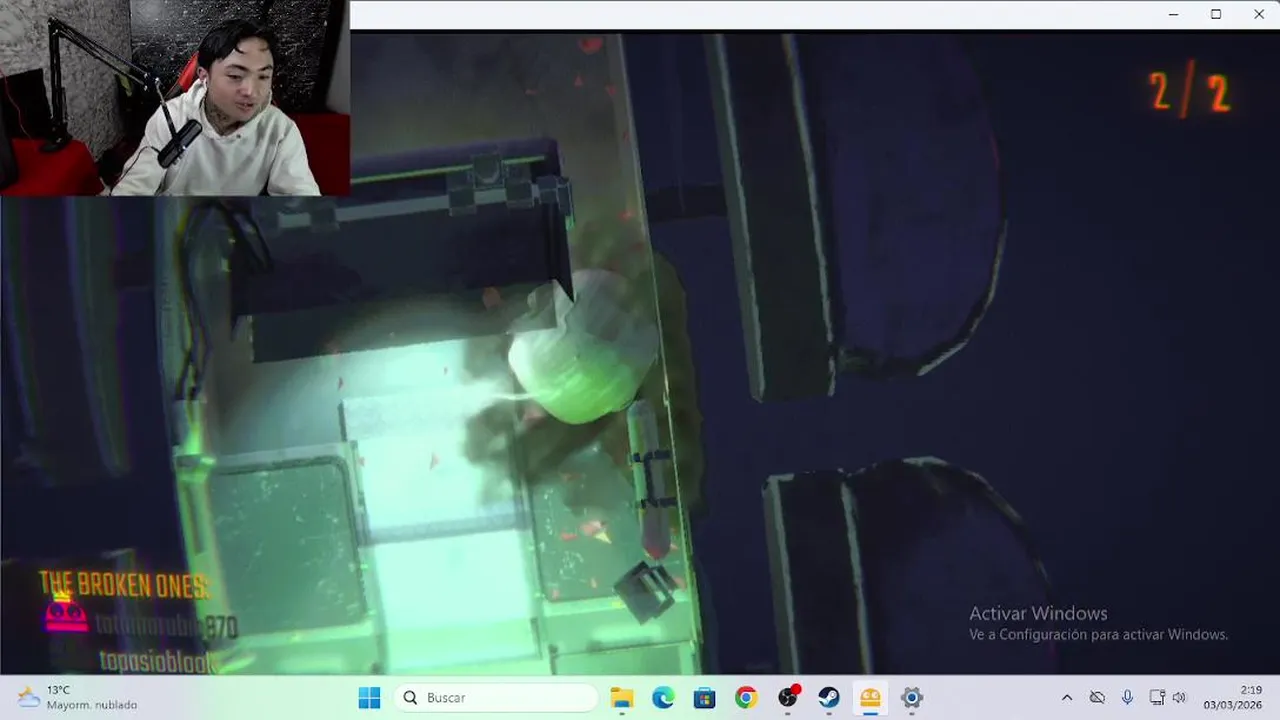This screenshot has height=720, width=1280.
Task: Open the clock showing 2:19 03/03/2026
Action: (x=1232, y=698)
